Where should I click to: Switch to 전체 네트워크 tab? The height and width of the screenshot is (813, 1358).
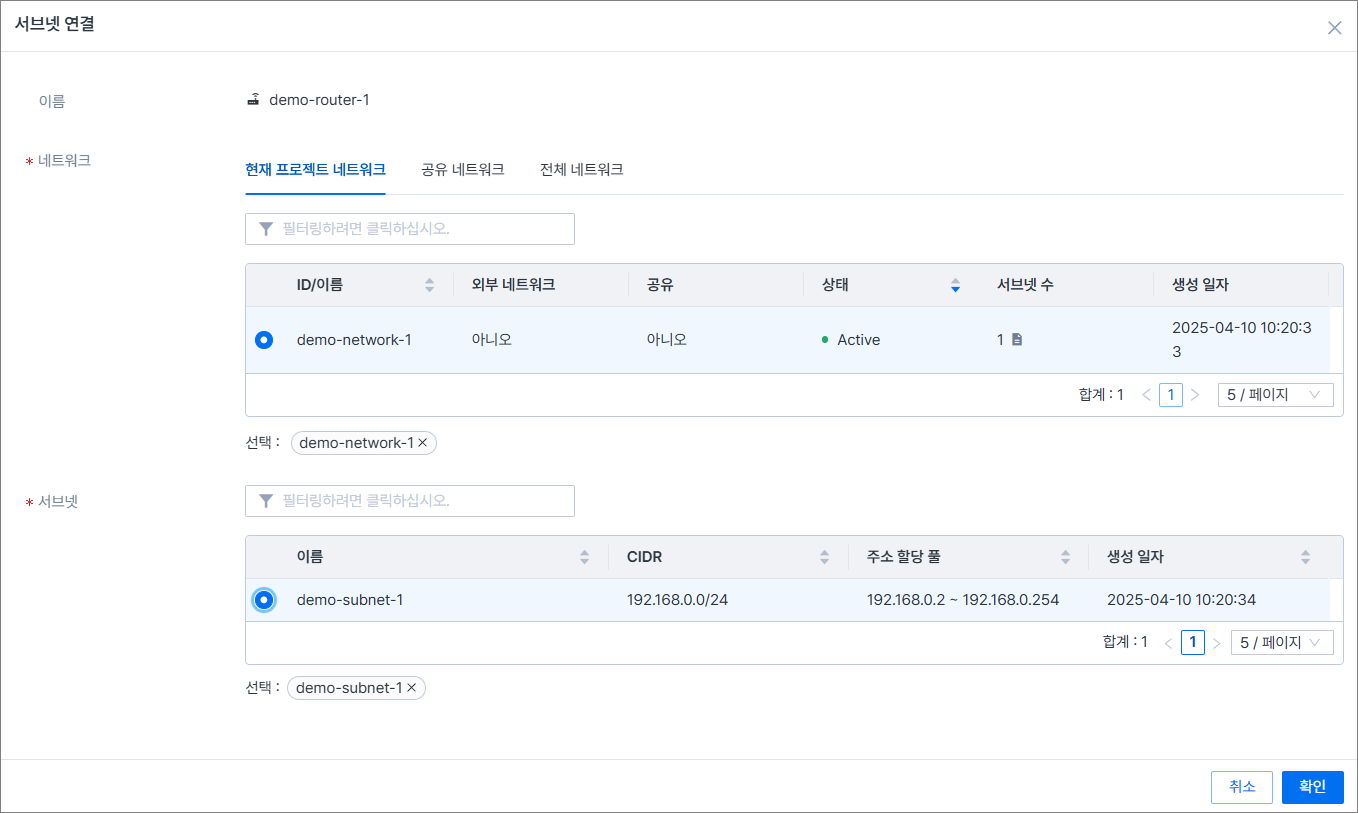point(581,170)
